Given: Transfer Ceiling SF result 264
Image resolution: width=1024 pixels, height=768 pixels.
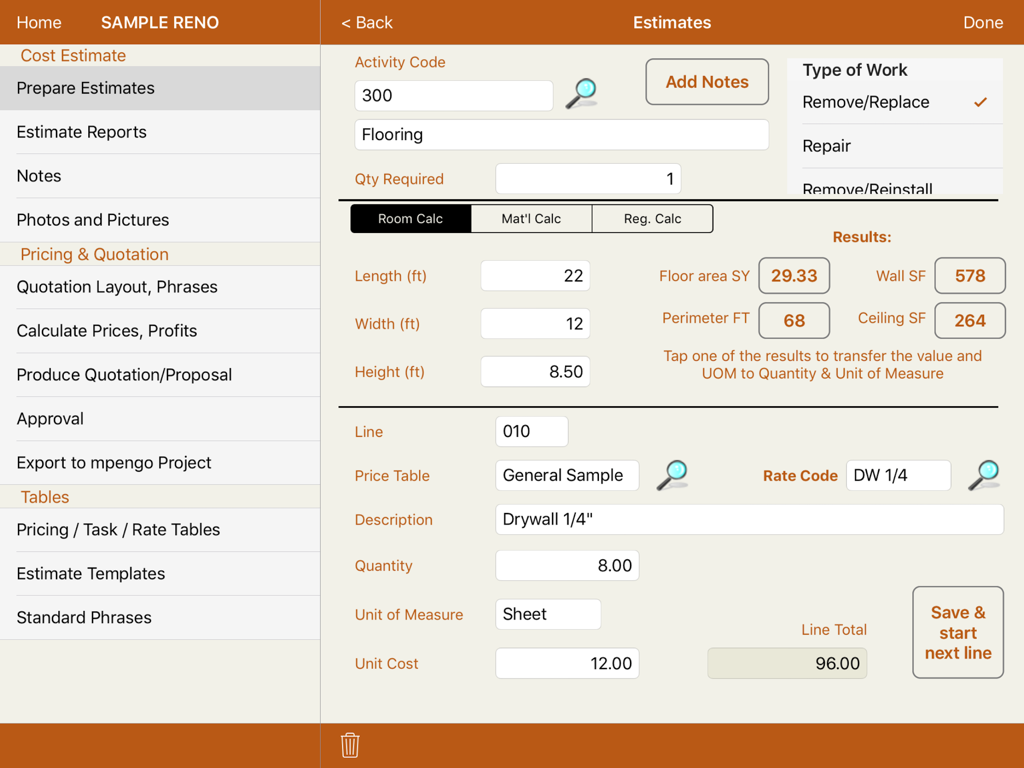Looking at the screenshot, I should [x=970, y=320].
